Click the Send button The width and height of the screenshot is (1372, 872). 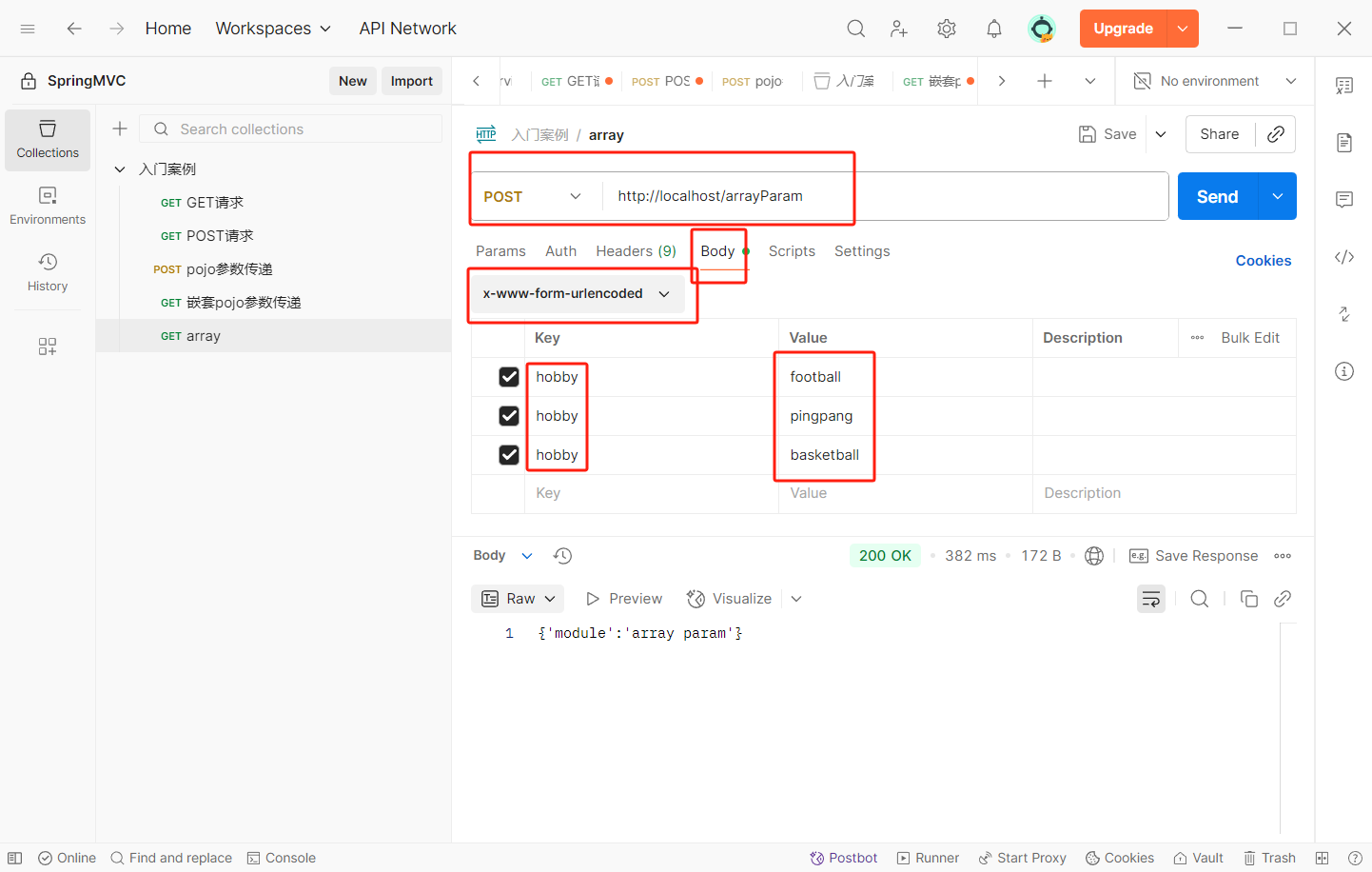[x=1218, y=196]
